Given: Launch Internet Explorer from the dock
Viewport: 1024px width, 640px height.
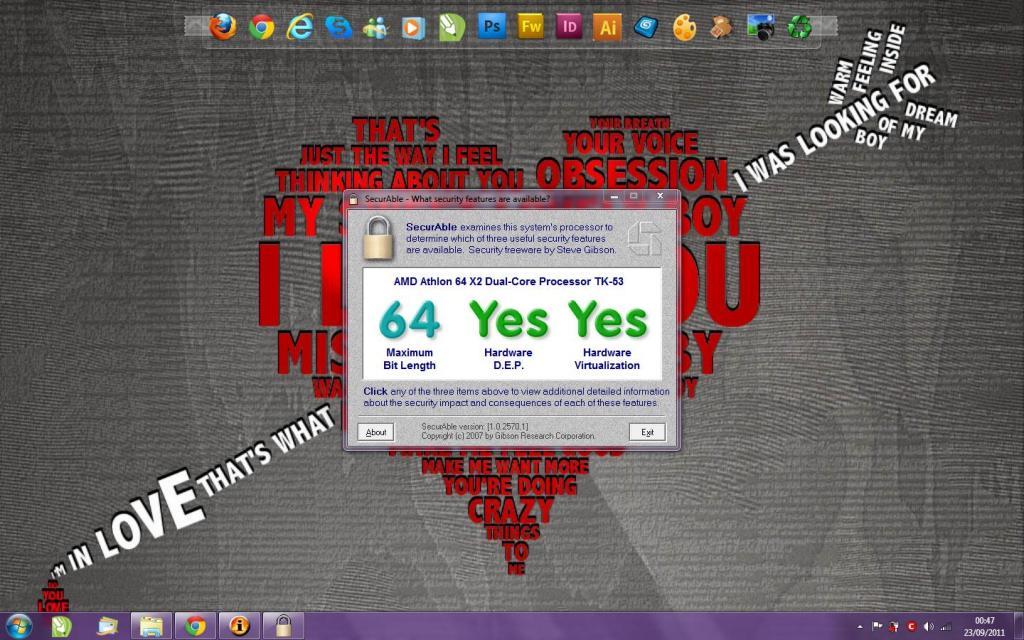Looking at the screenshot, I should (300, 27).
